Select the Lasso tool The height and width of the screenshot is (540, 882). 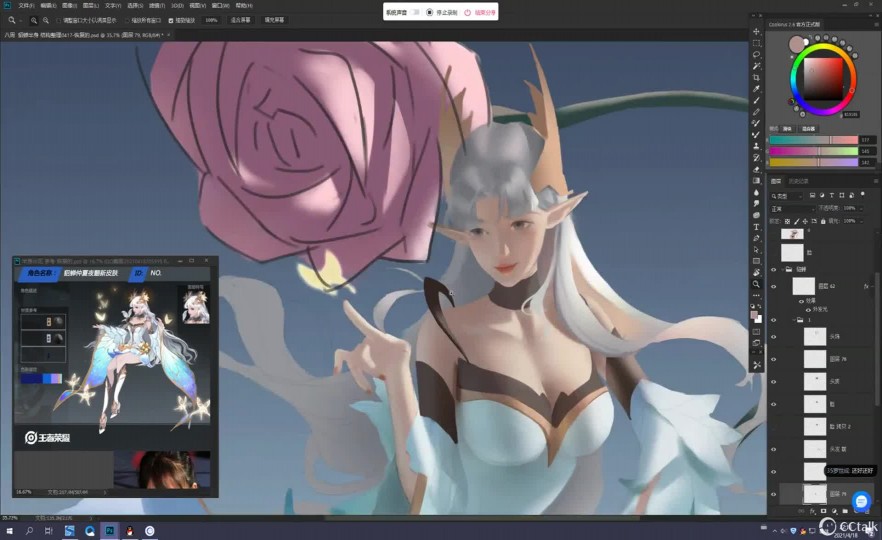point(757,55)
